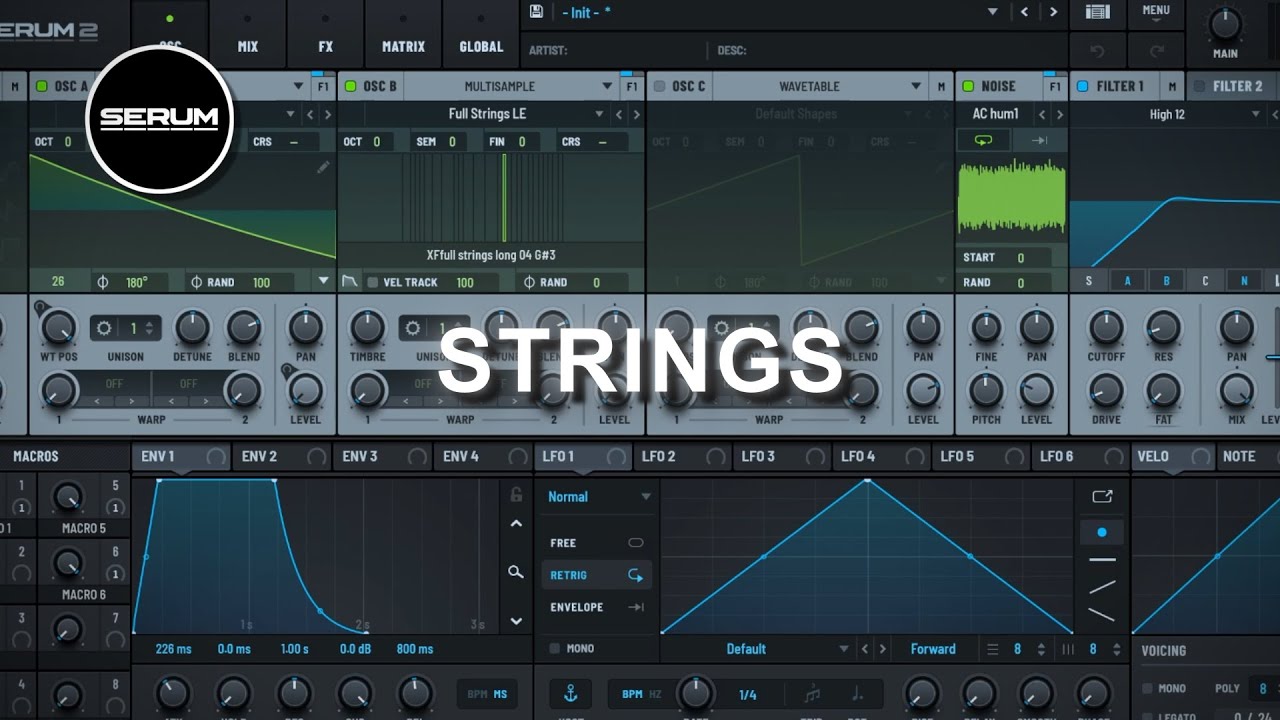Open the LFO Default shape dropdown
Viewport: 1280px width, 720px height.
[845, 649]
